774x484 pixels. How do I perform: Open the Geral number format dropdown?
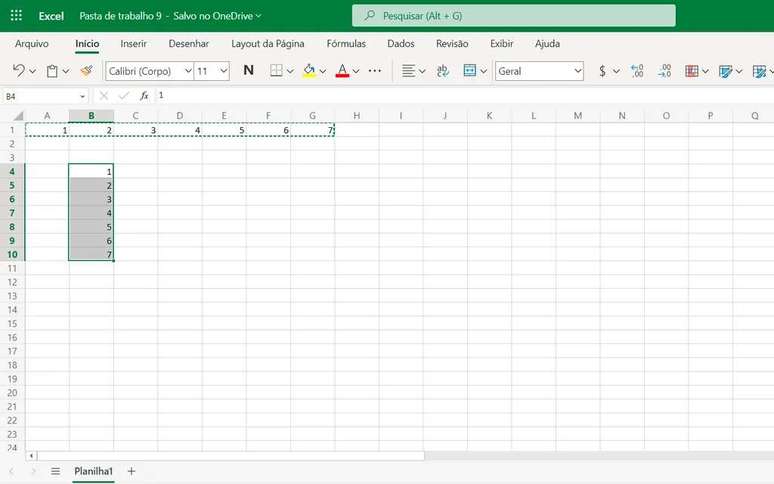(539, 71)
